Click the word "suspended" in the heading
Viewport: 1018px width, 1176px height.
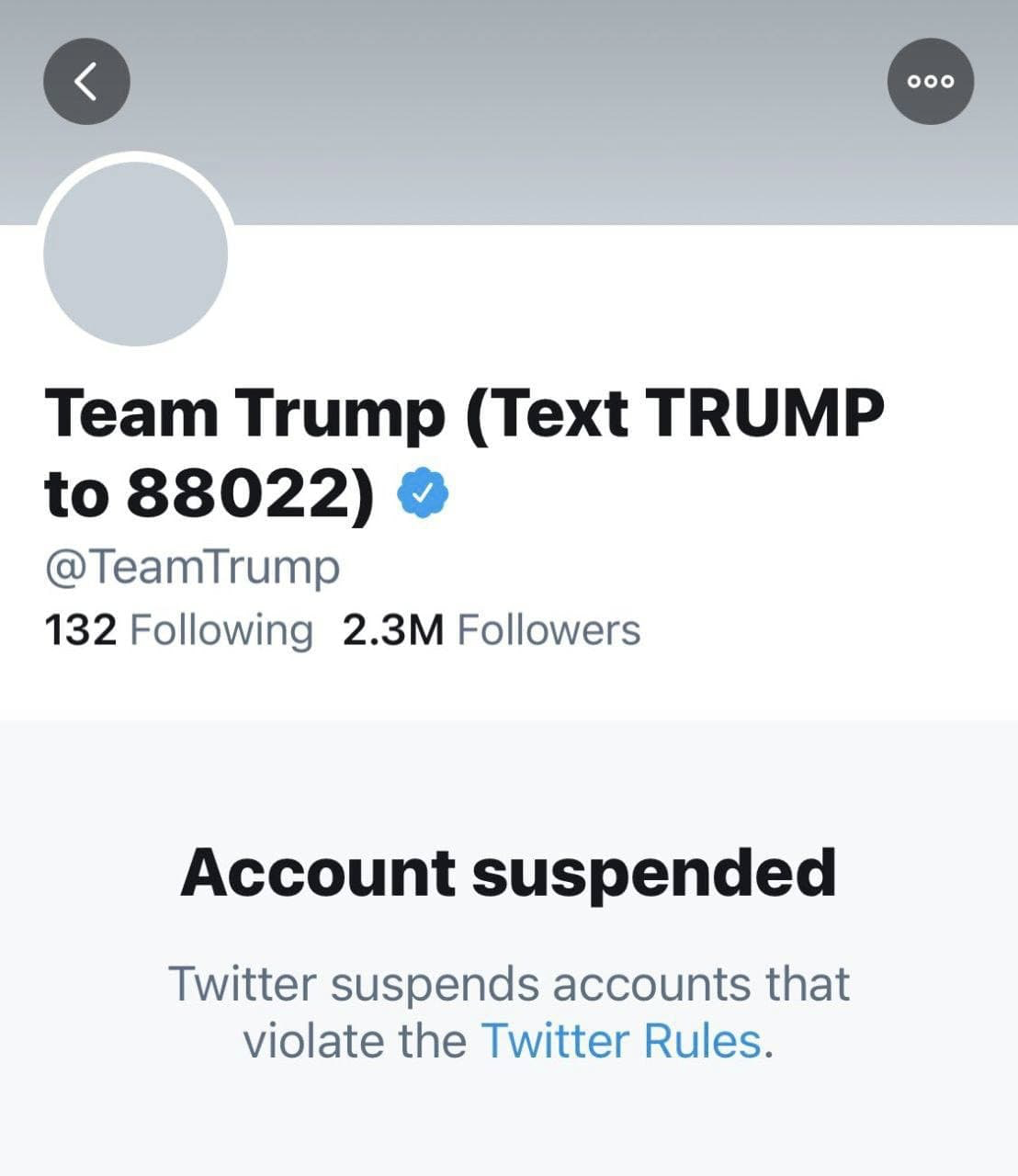pos(653,873)
